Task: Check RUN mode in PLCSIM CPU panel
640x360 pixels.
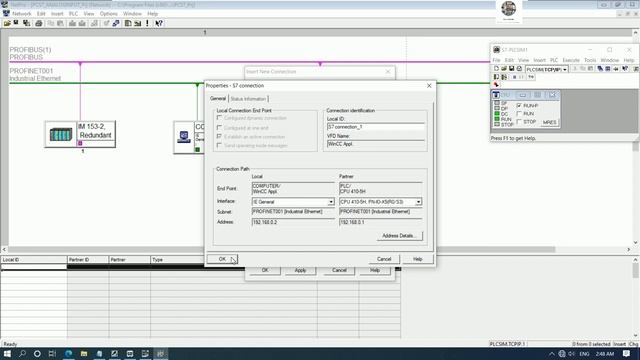Action: click(x=519, y=114)
